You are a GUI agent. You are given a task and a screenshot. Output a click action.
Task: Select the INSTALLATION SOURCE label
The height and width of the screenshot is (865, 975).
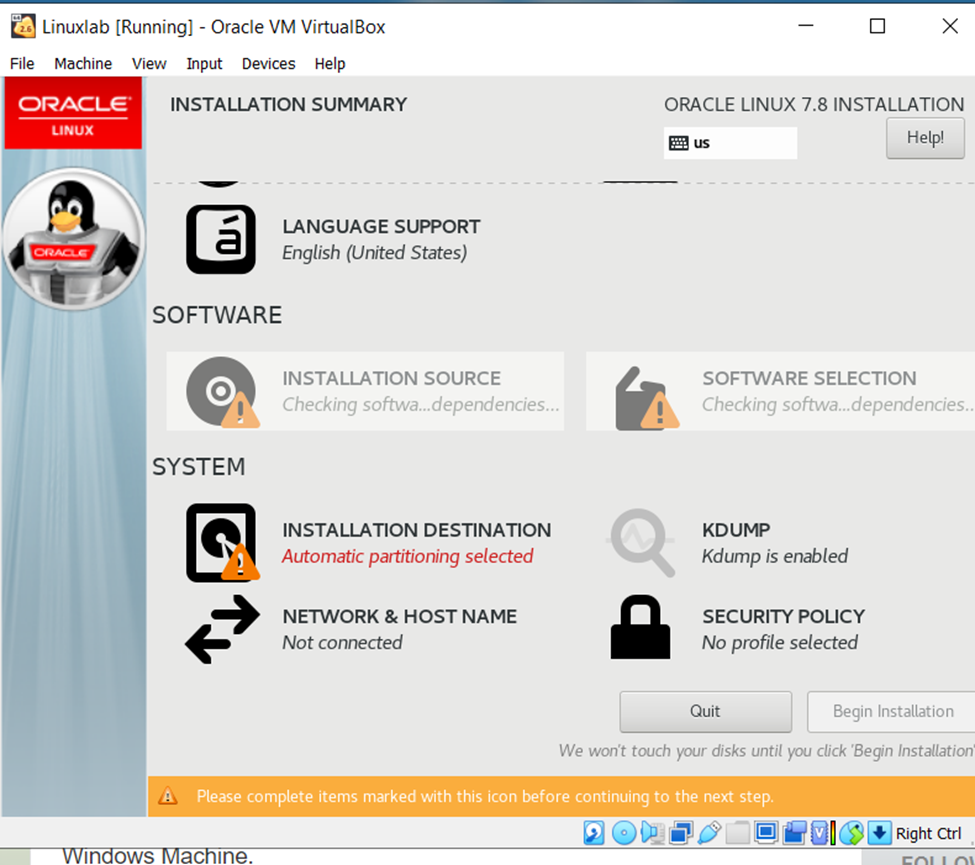click(x=391, y=378)
